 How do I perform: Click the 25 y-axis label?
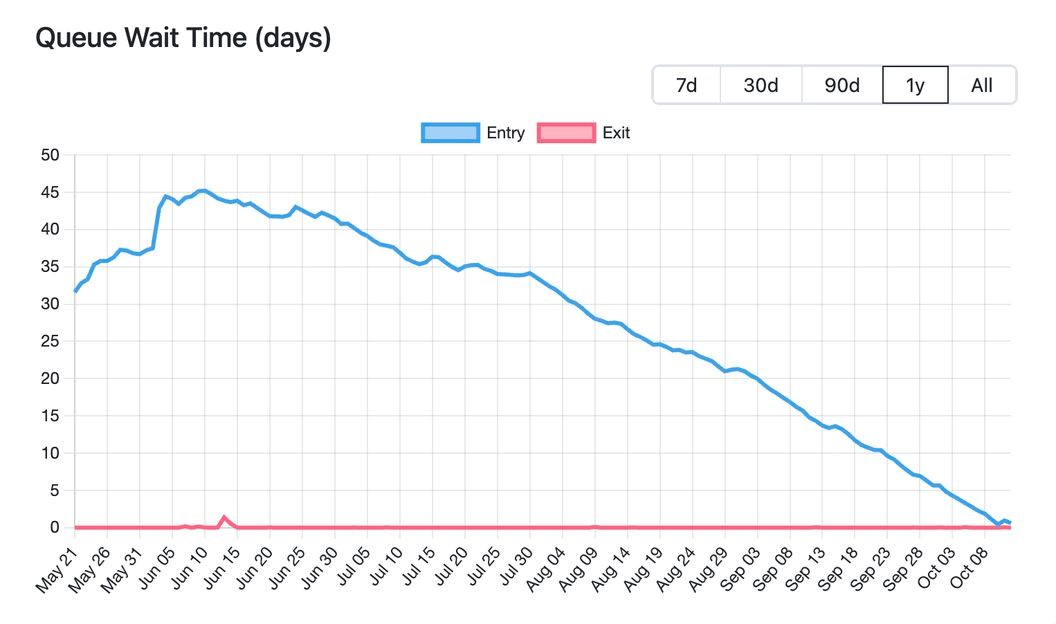point(51,341)
